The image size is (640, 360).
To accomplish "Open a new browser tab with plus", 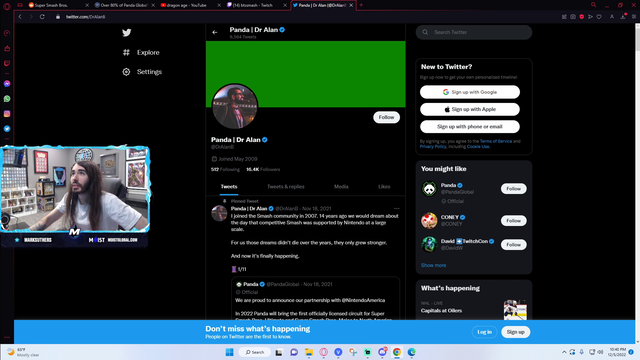I will coord(361,5).
